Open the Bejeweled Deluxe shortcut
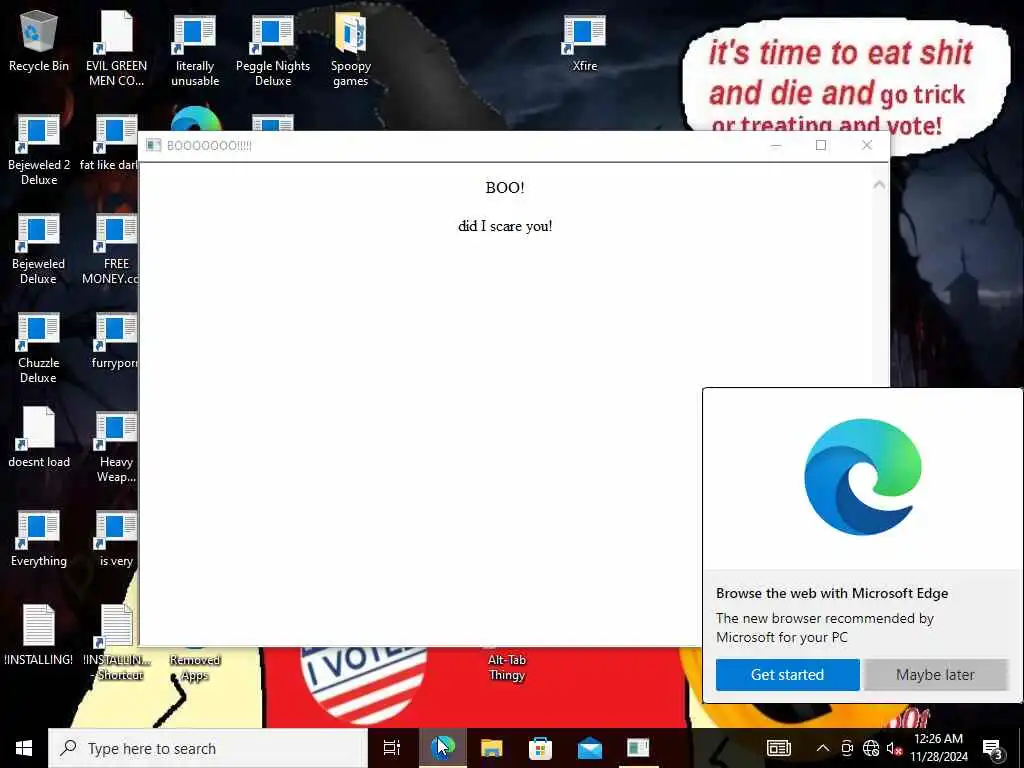Screen dimensions: 1024x768 point(39,249)
